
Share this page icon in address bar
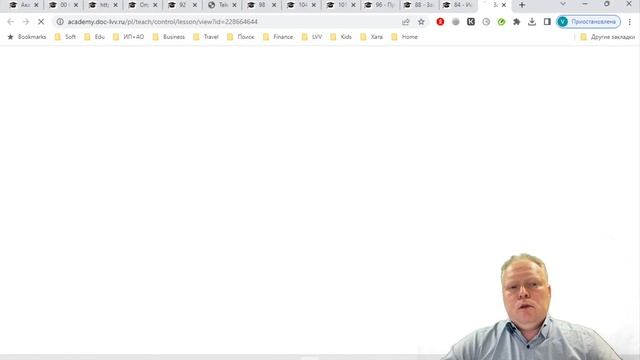coord(405,22)
